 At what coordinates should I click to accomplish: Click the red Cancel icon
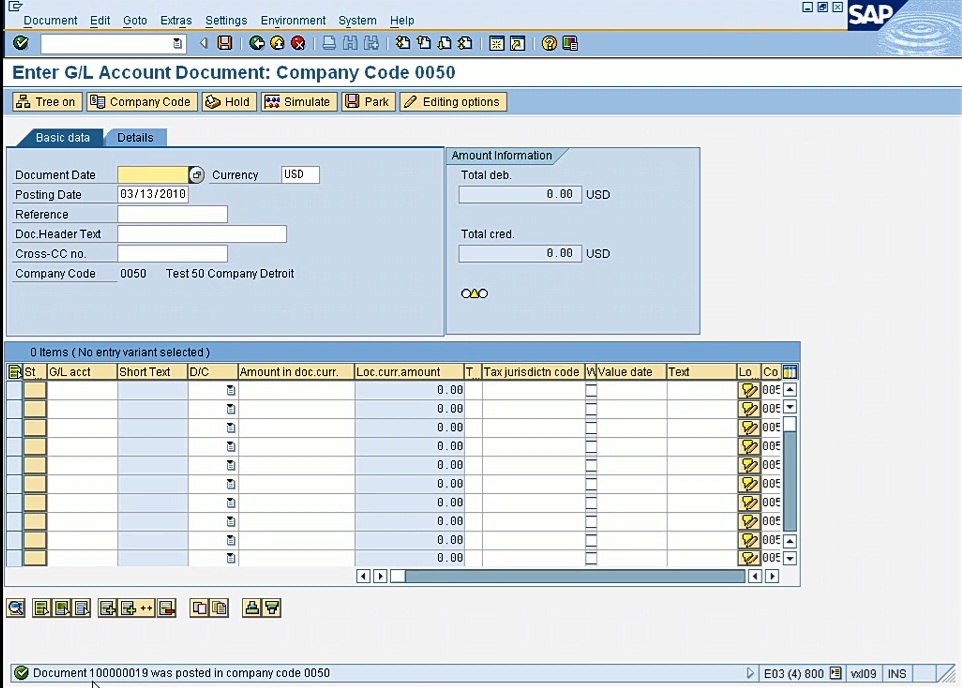pos(298,43)
